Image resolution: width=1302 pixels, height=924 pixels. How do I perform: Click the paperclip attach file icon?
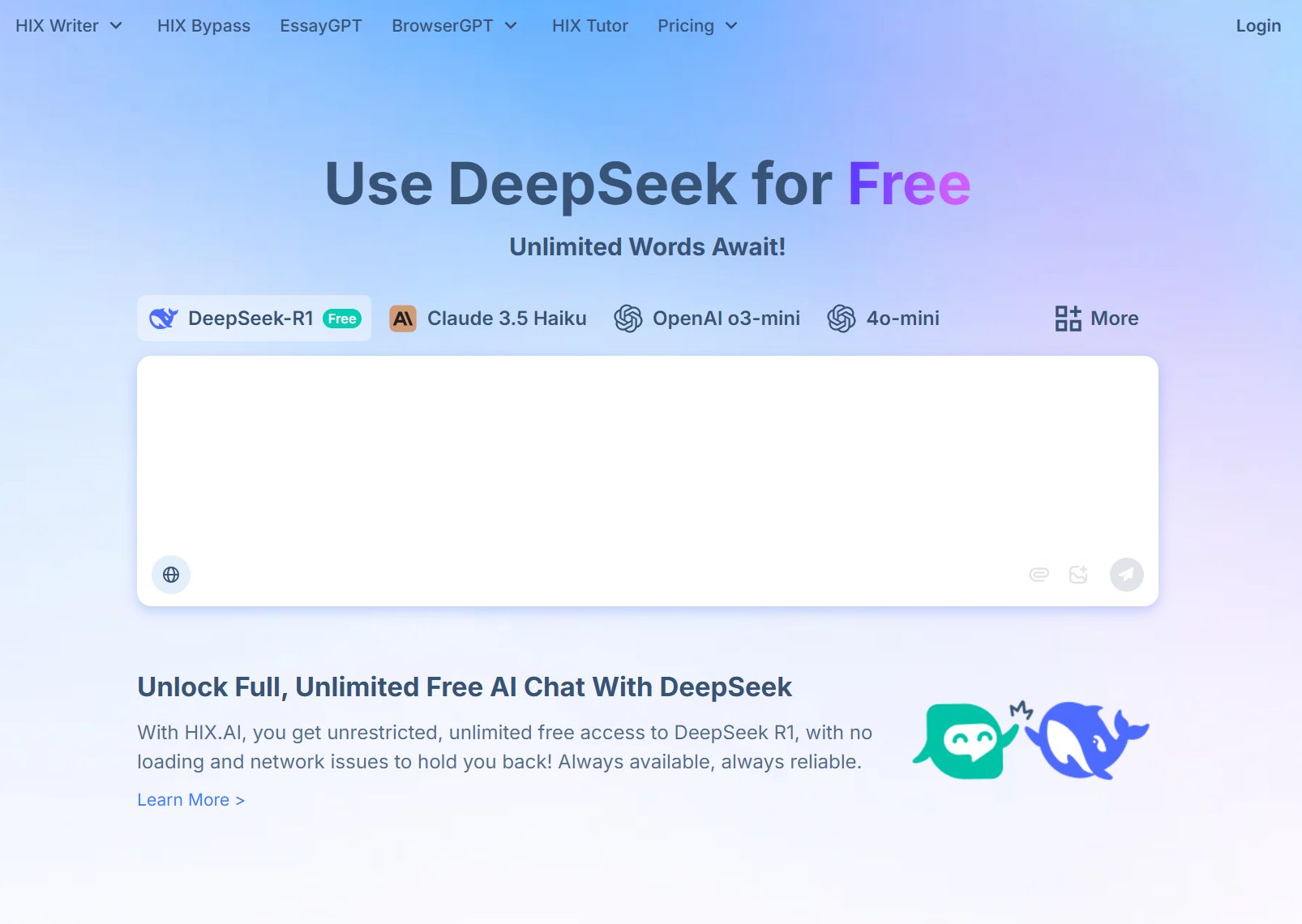pyautogui.click(x=1039, y=575)
